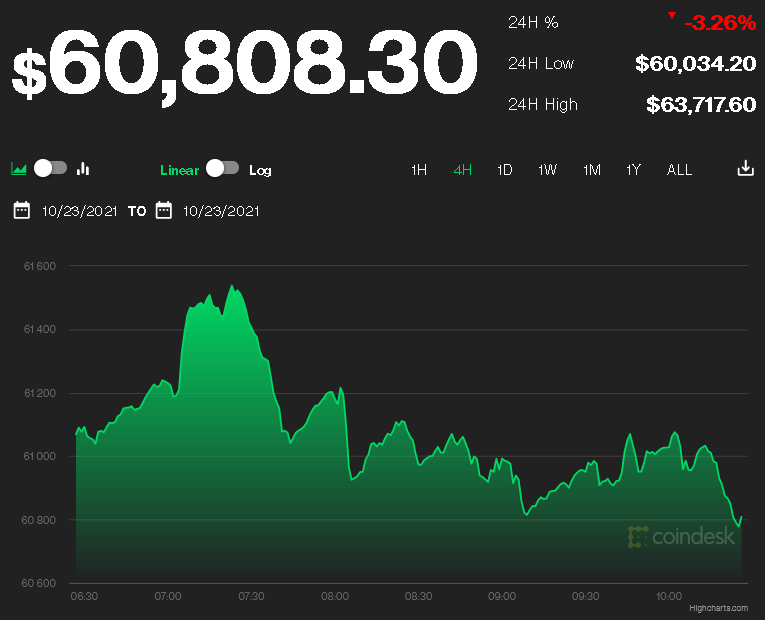The image size is (765, 620).
Task: Switch to the 1D time range
Action: click(x=504, y=170)
